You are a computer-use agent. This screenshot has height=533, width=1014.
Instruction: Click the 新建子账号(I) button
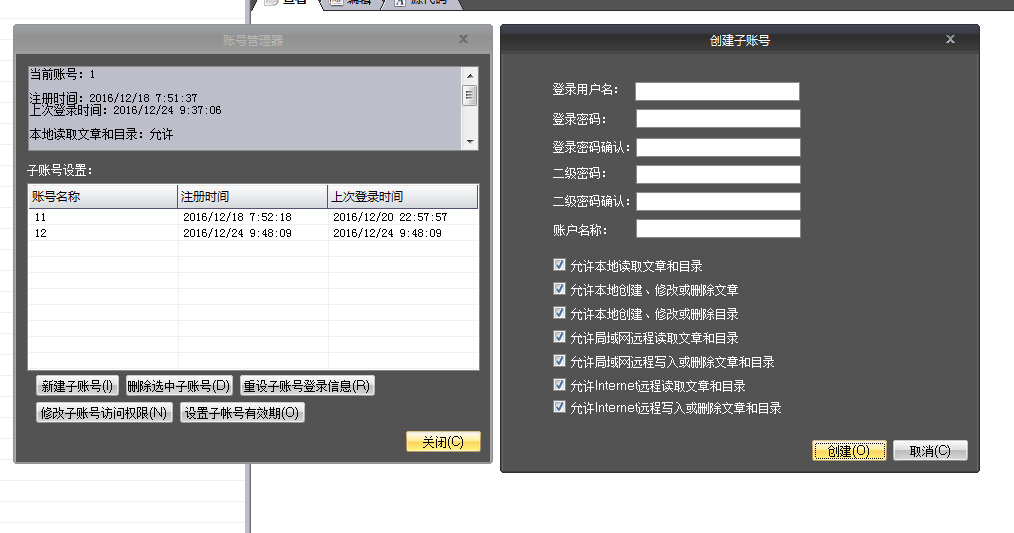pos(77,386)
